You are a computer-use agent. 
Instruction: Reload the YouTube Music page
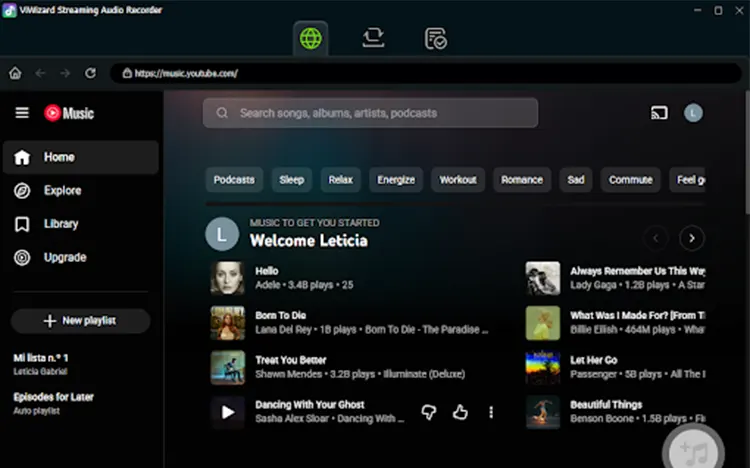90,73
